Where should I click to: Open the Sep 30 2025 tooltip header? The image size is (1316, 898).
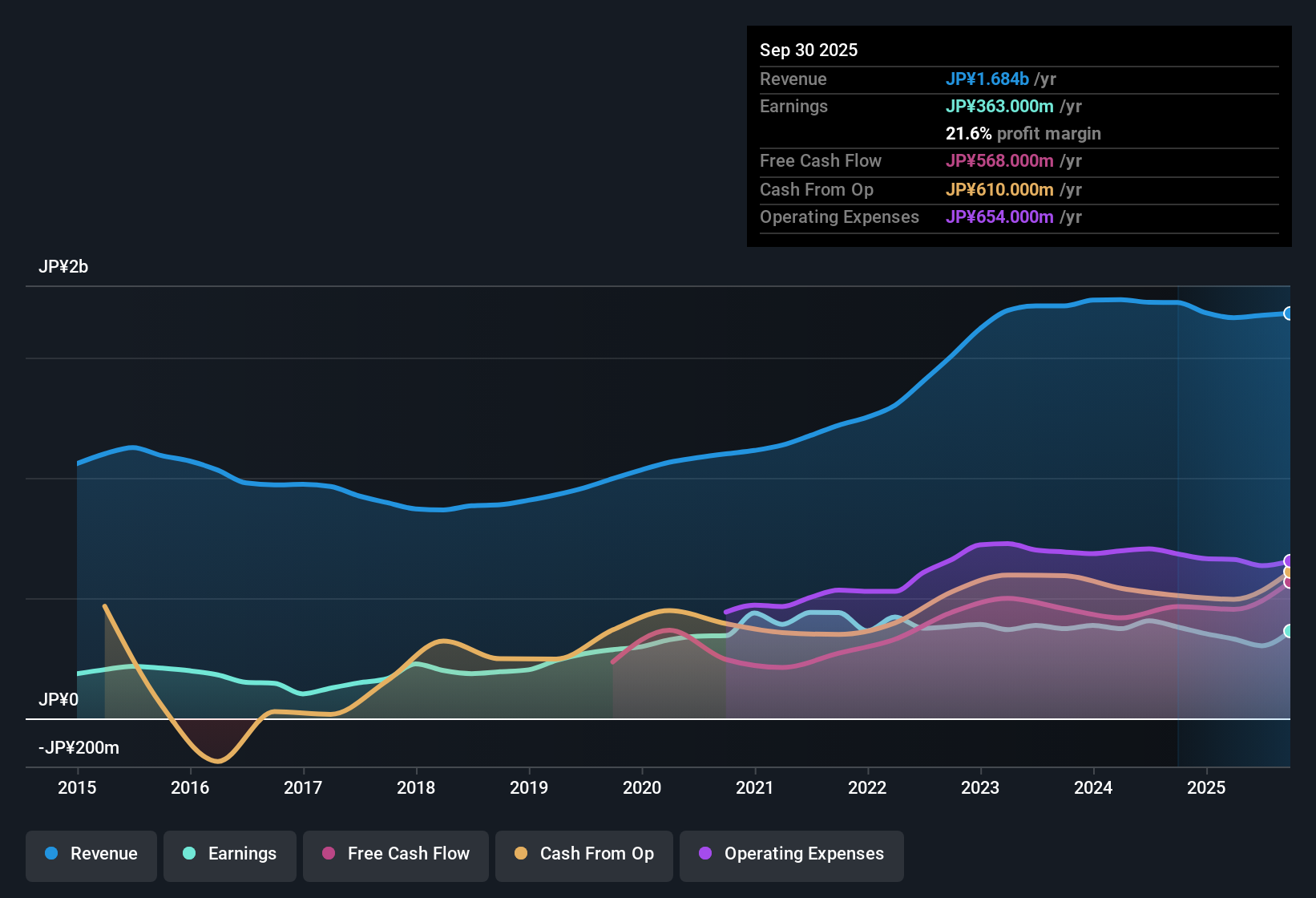coord(809,50)
